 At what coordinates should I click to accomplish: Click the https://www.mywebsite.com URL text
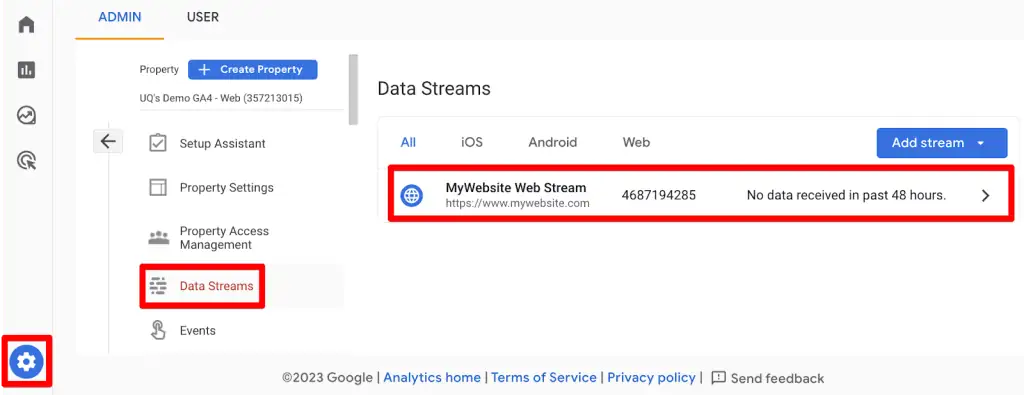[517, 203]
